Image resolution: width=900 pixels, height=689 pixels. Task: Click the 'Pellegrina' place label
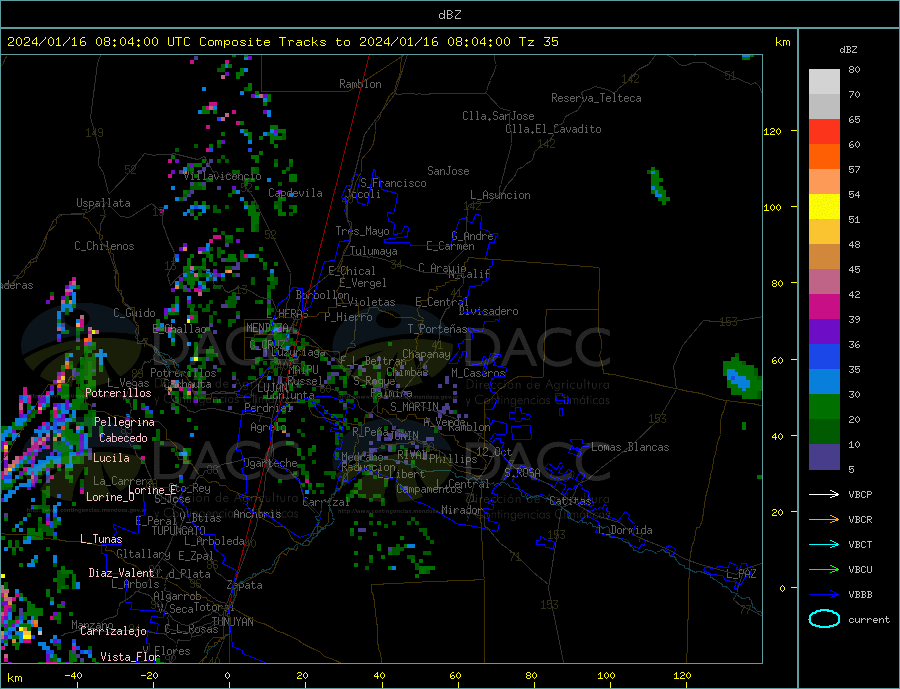(x=124, y=422)
